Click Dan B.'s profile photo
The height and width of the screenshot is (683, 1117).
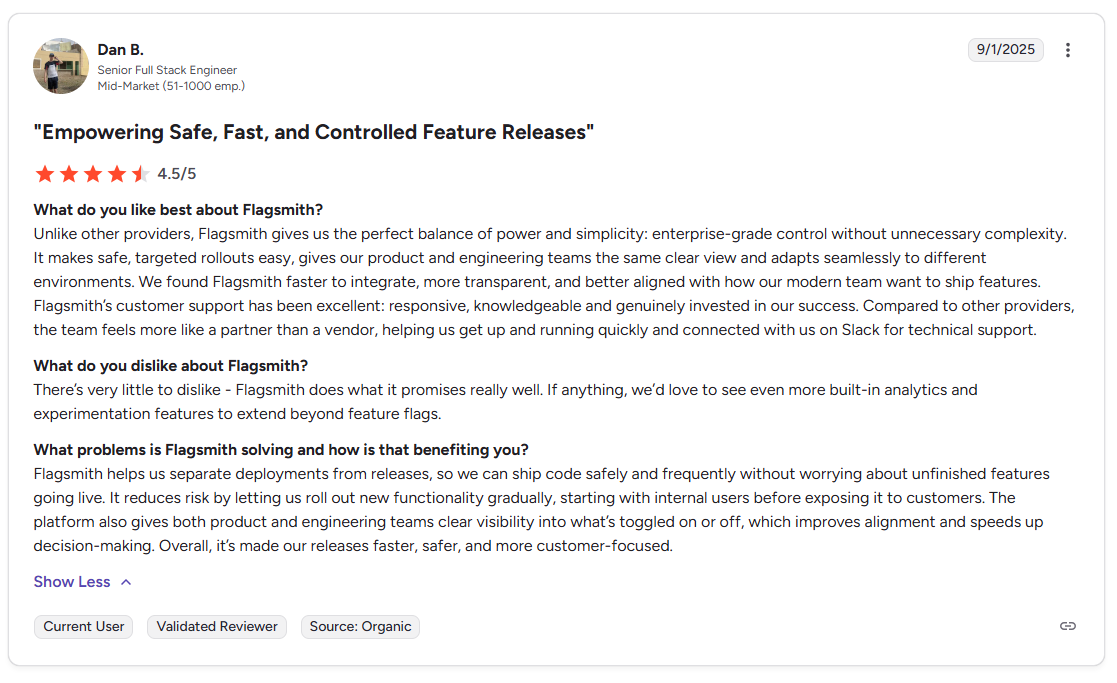click(61, 66)
